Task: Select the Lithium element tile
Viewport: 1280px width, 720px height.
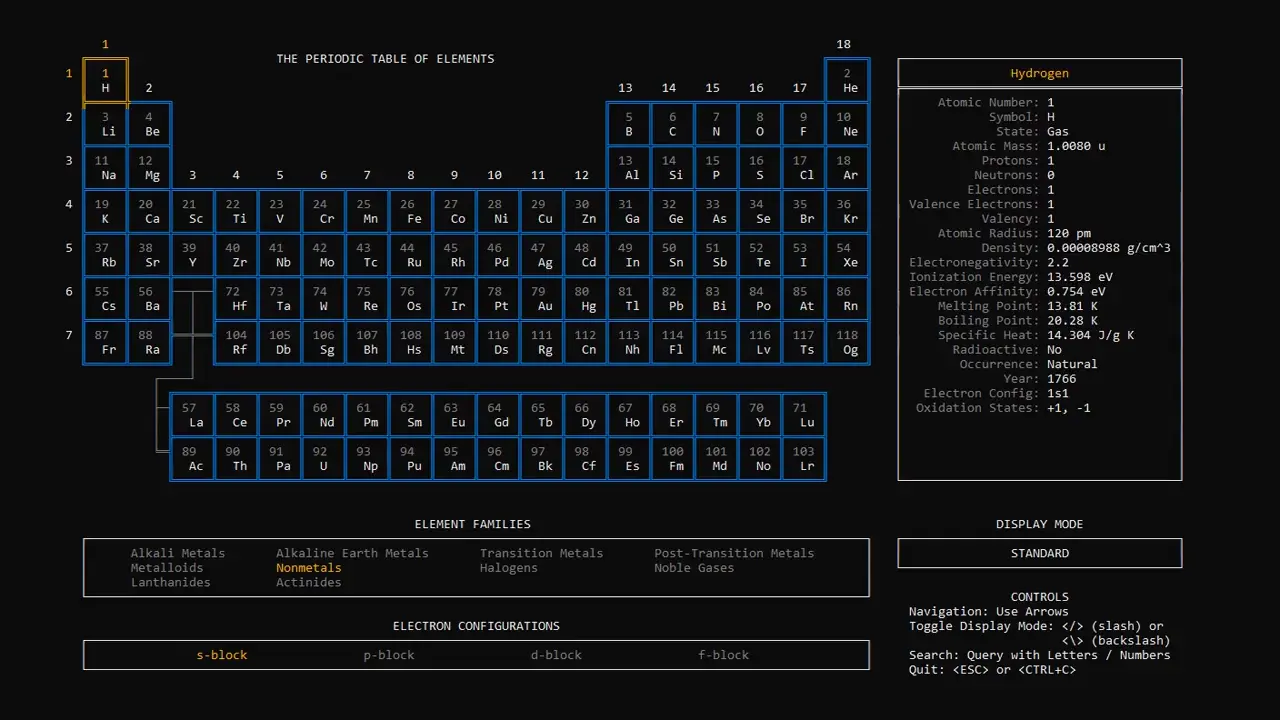Action: point(105,123)
